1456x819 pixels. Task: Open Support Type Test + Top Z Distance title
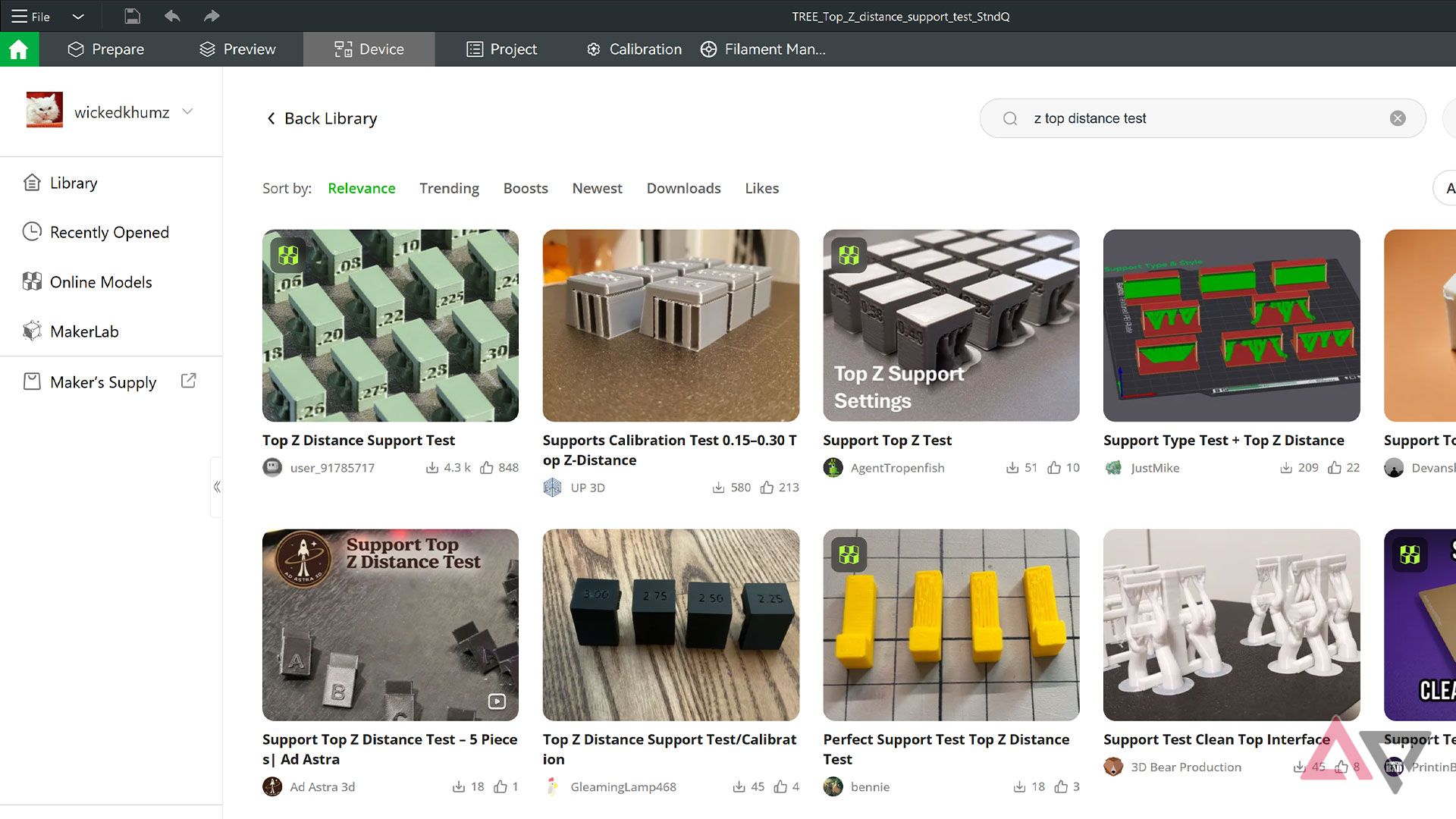pyautogui.click(x=1223, y=440)
